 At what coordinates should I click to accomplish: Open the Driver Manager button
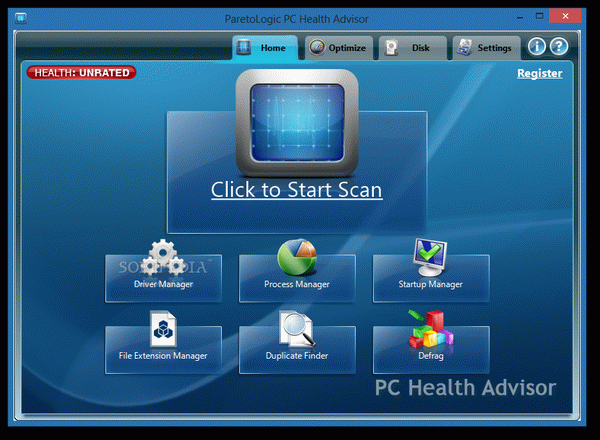(163, 279)
